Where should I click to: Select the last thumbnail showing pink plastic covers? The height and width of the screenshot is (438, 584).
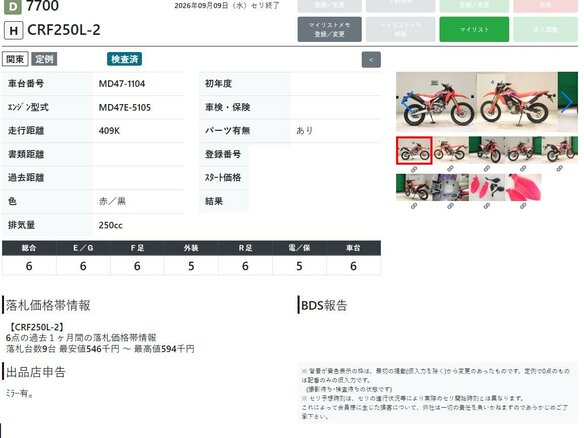pyautogui.click(x=523, y=187)
